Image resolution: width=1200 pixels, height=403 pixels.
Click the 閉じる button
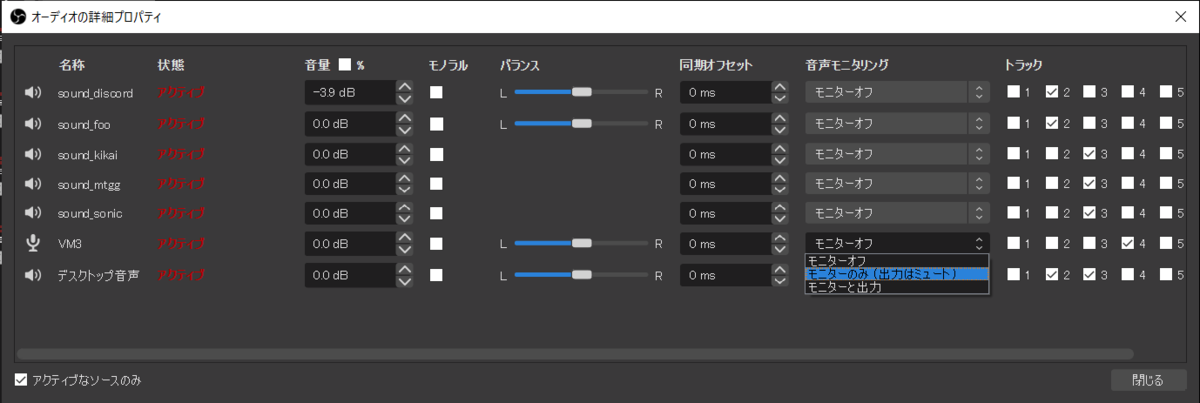click(1147, 380)
